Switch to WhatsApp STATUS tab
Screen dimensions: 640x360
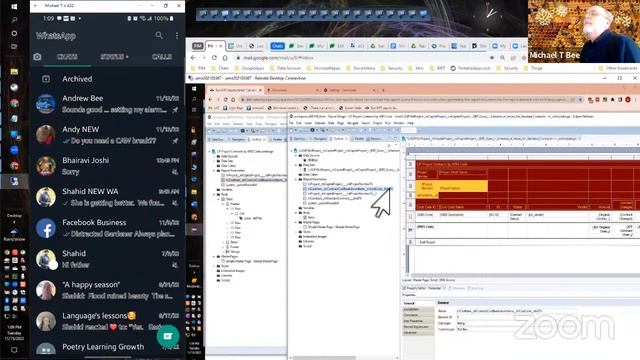114,57
